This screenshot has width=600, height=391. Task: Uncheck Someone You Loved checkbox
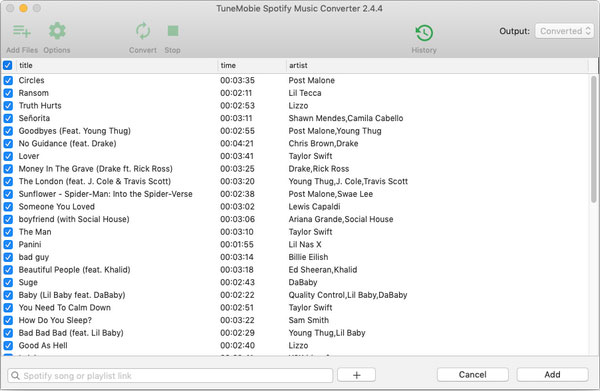[8, 207]
